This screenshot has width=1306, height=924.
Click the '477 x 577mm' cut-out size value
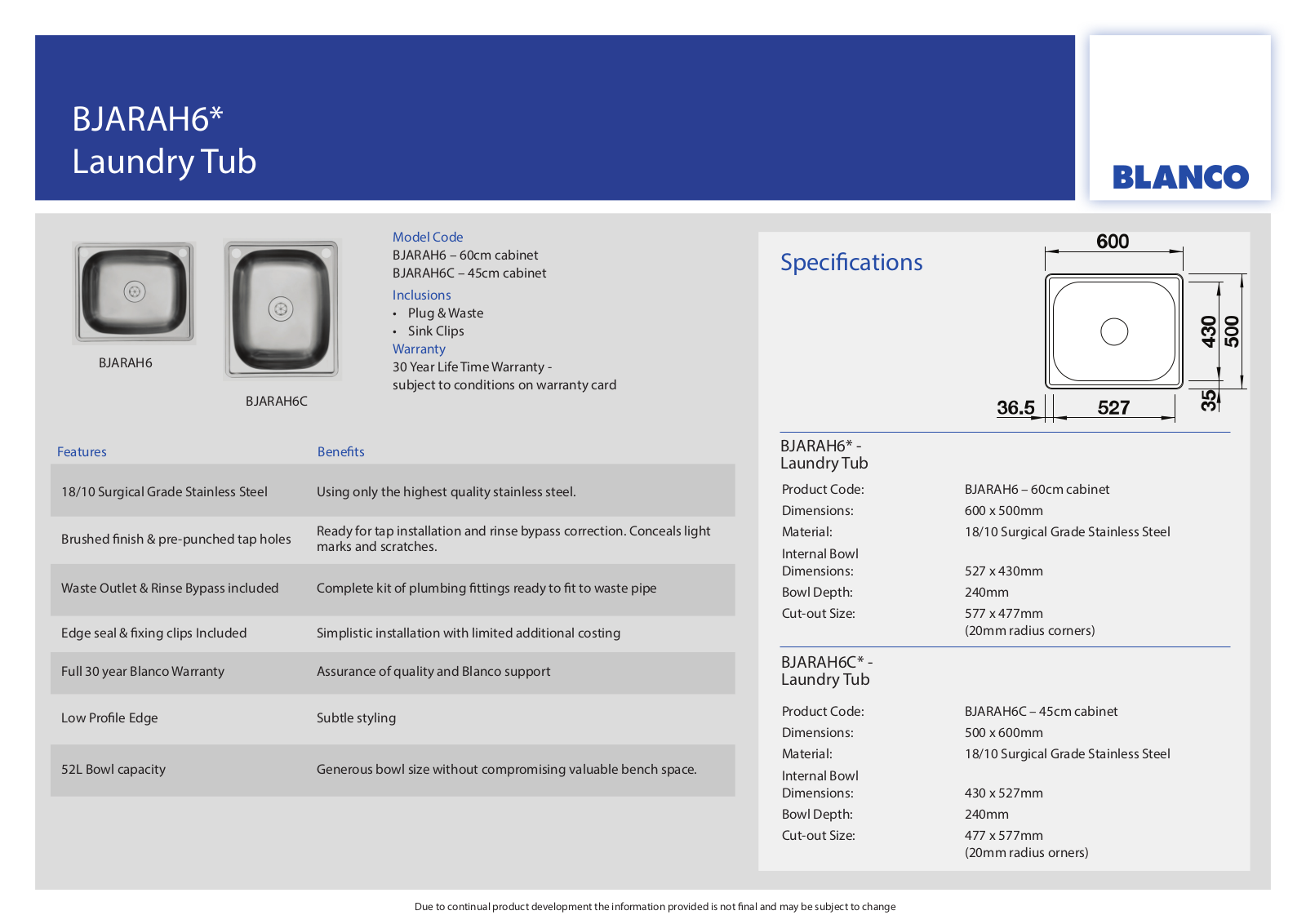coord(1004,835)
